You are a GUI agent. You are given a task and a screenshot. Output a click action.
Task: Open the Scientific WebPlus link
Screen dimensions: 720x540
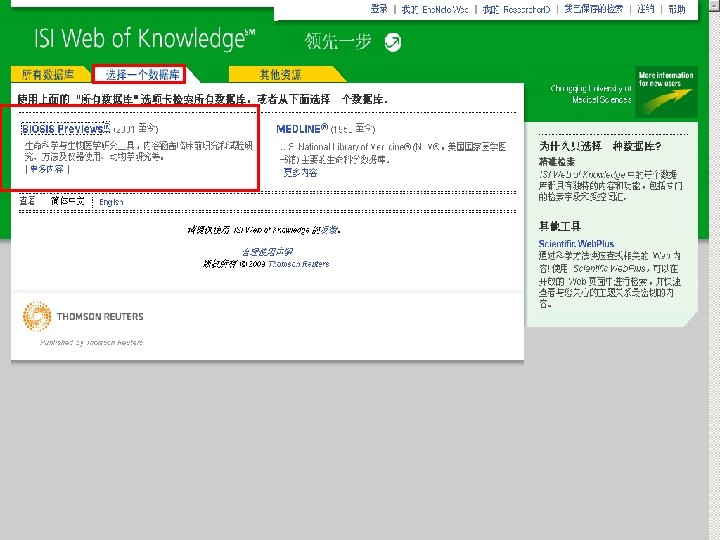[x=576, y=243]
